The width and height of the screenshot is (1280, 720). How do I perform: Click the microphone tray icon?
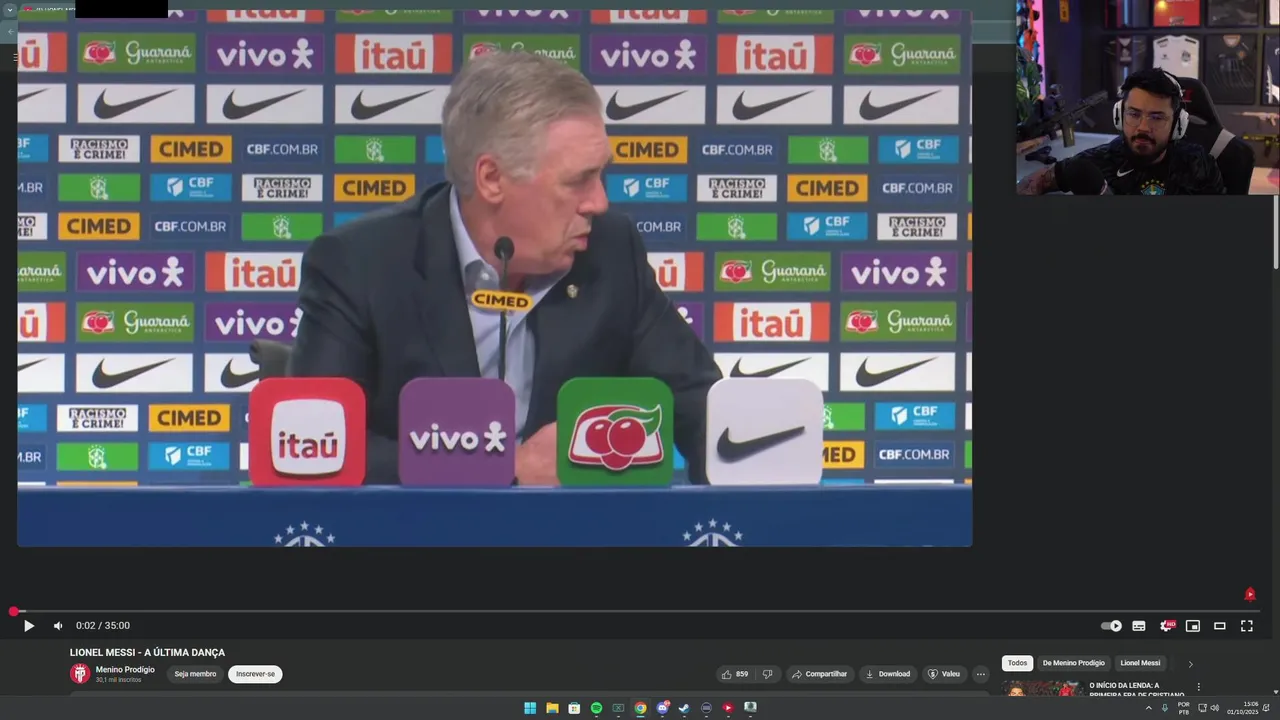(1165, 708)
